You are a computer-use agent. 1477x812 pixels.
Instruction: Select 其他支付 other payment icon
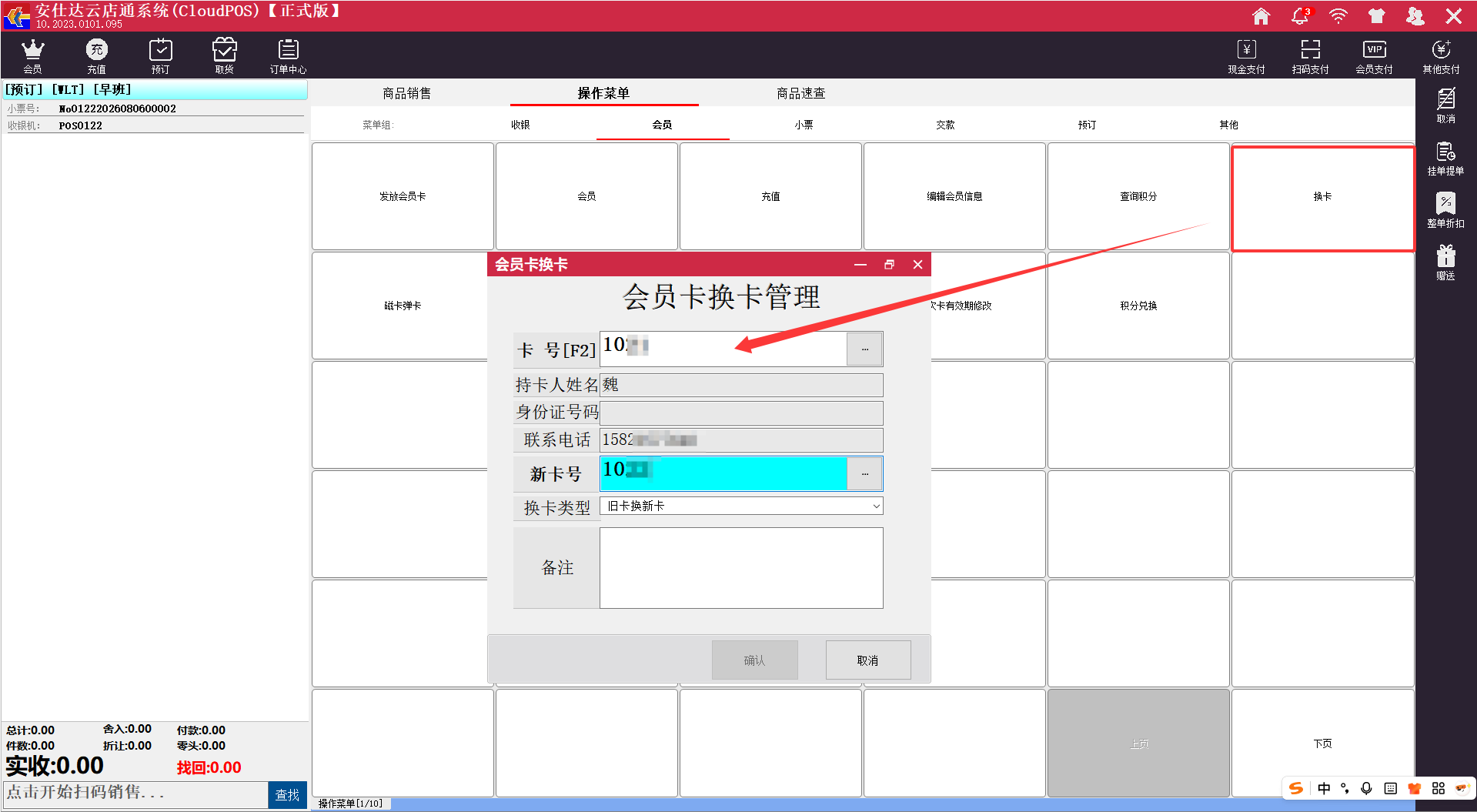[1441, 55]
